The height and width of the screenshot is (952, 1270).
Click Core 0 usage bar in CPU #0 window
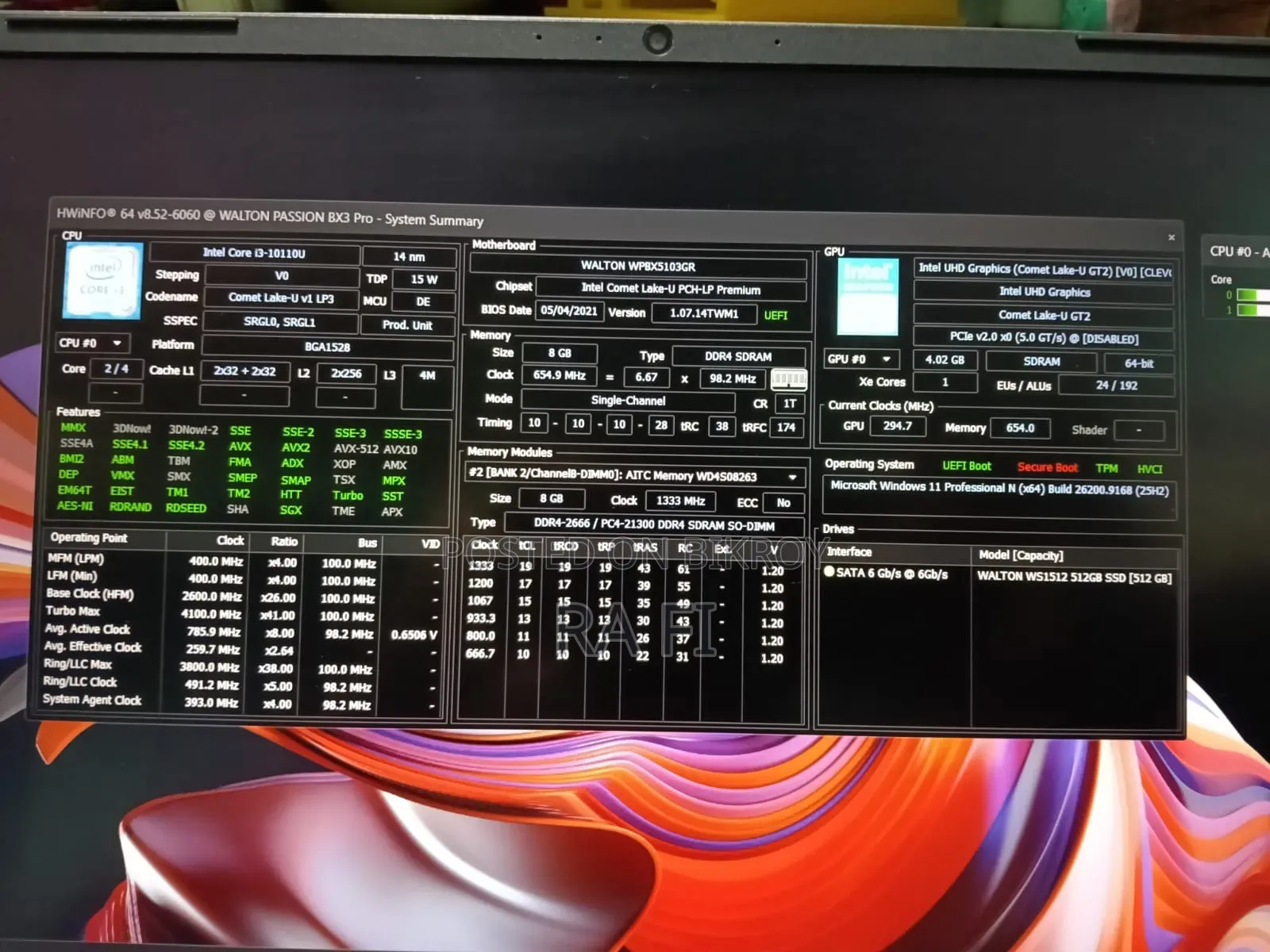pyautogui.click(x=1253, y=295)
